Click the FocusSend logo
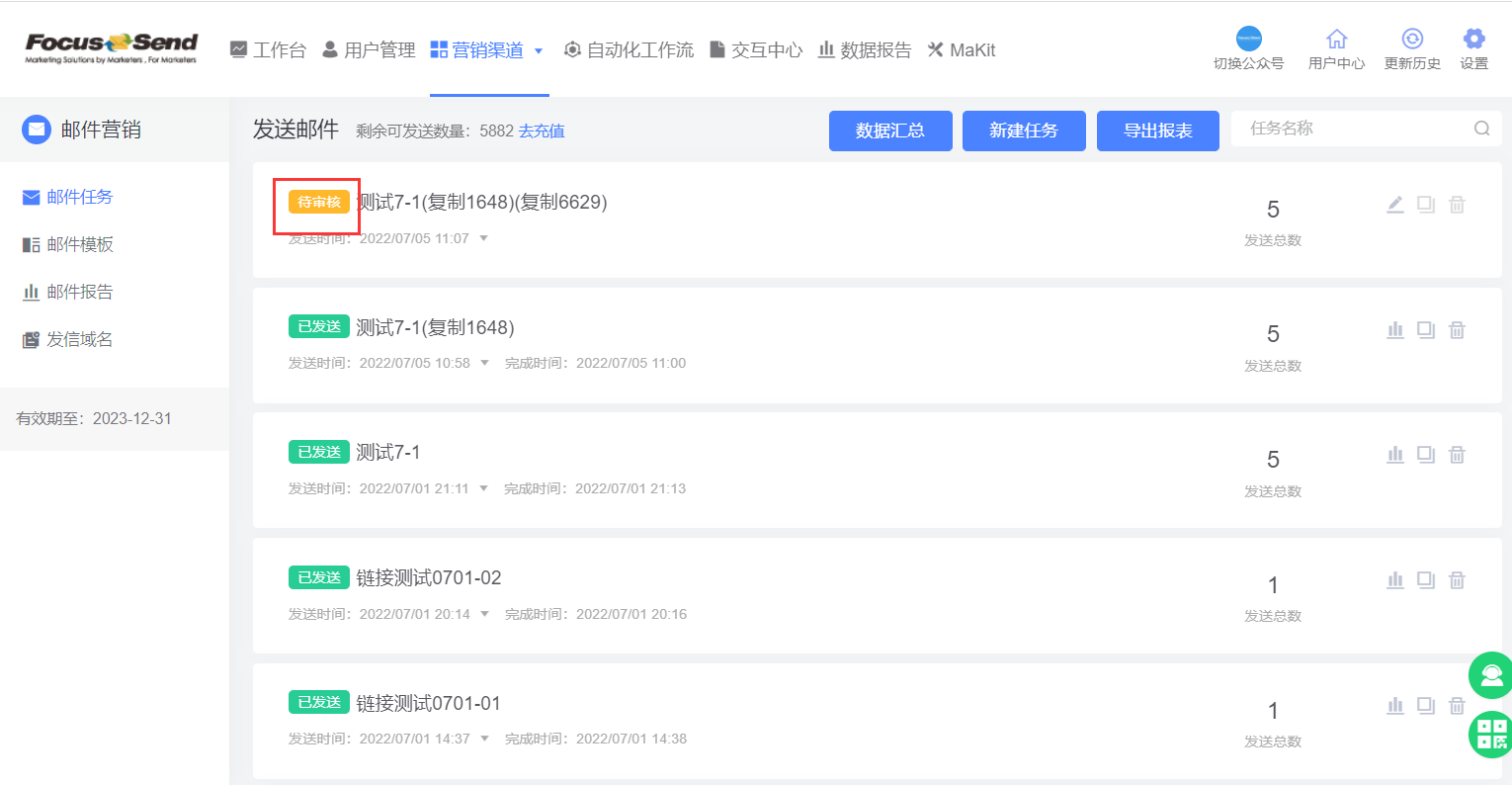This screenshot has height=785, width=1512. 112,47
